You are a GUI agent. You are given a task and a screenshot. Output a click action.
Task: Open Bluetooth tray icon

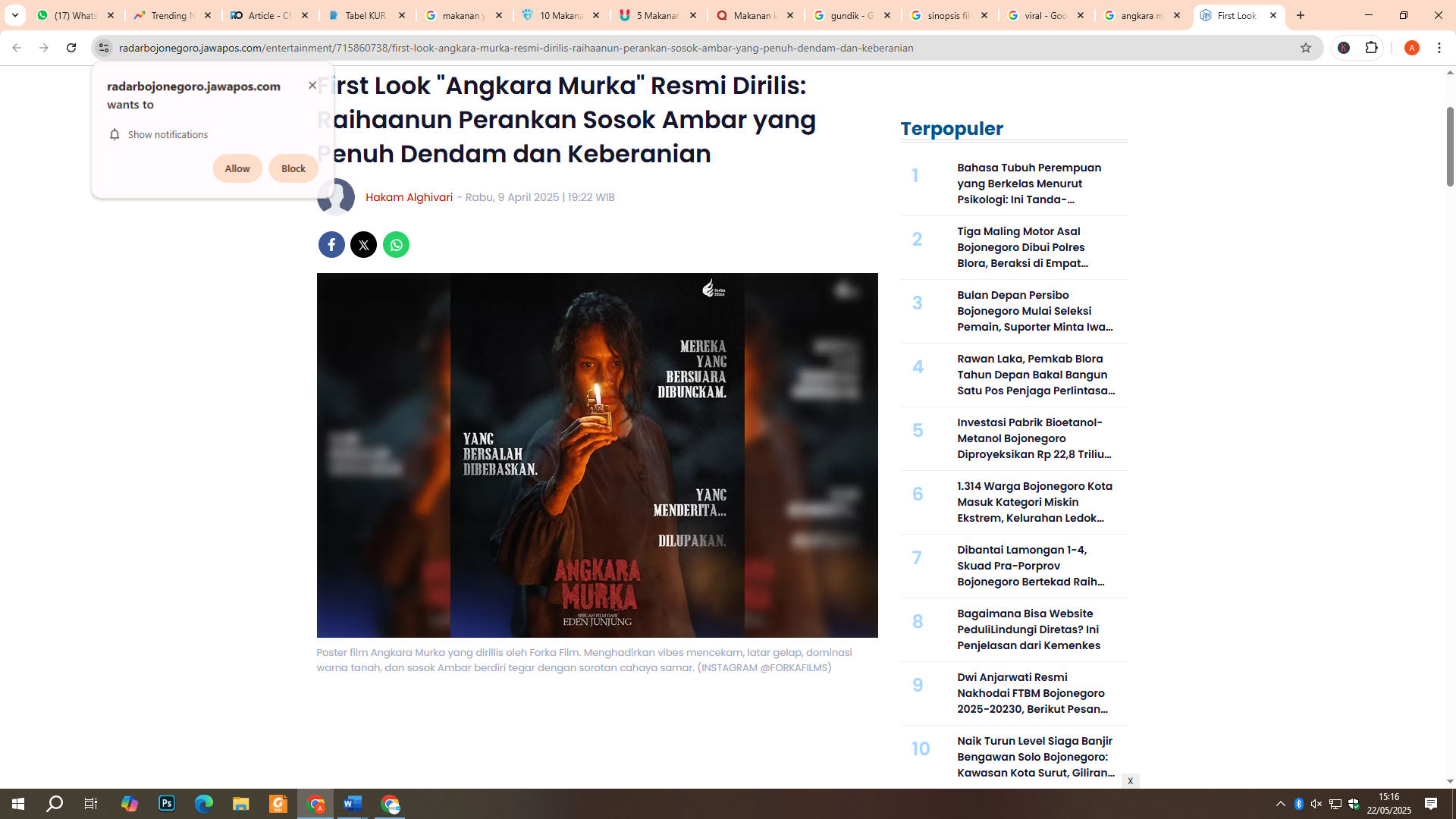pyautogui.click(x=1298, y=804)
